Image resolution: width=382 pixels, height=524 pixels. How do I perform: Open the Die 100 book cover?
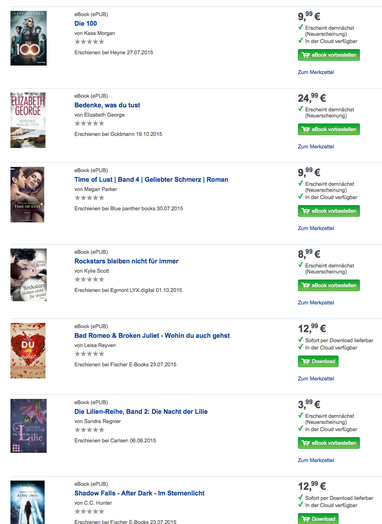[x=28, y=38]
